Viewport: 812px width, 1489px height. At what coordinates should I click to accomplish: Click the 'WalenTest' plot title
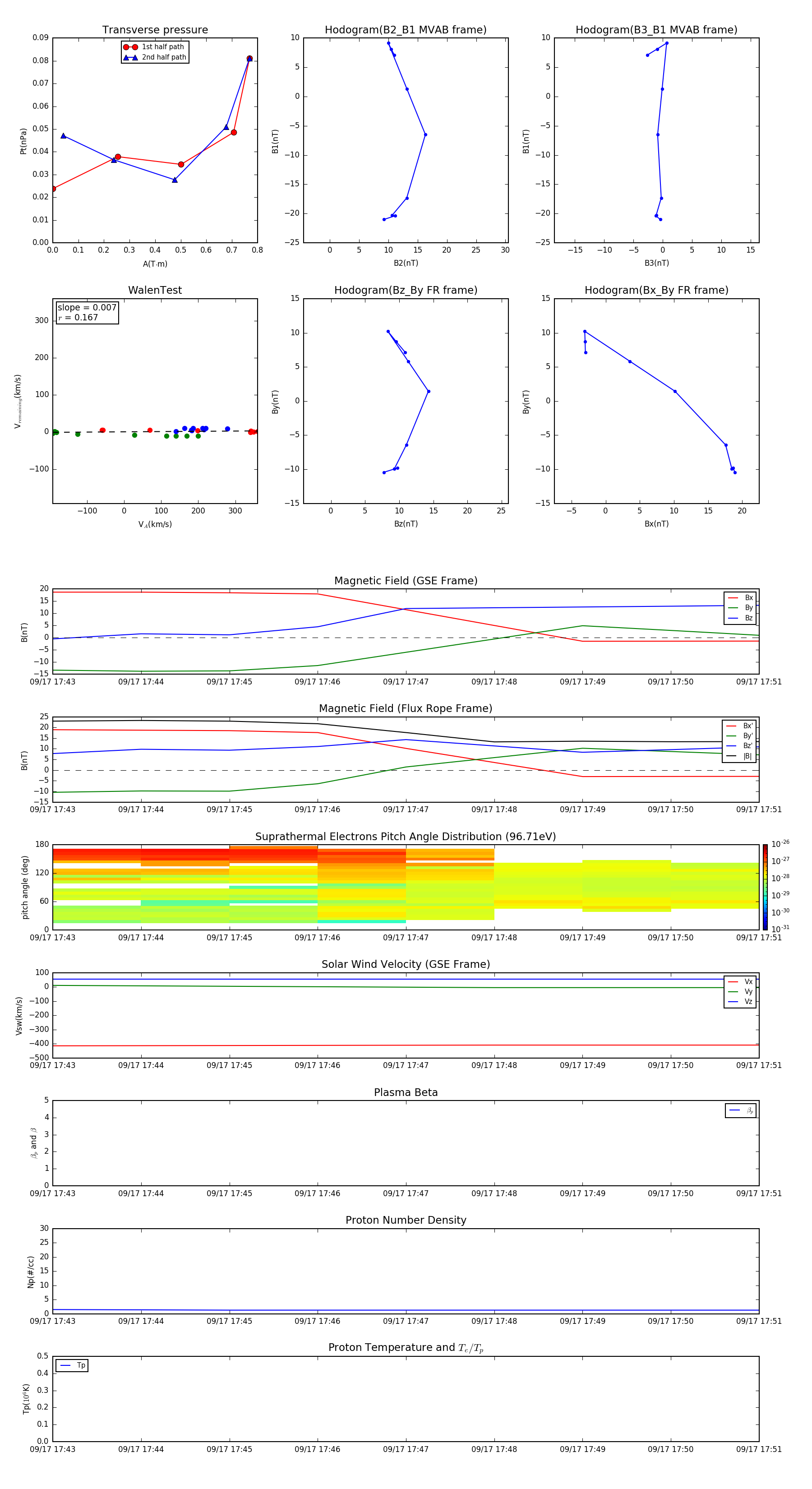pos(155,290)
